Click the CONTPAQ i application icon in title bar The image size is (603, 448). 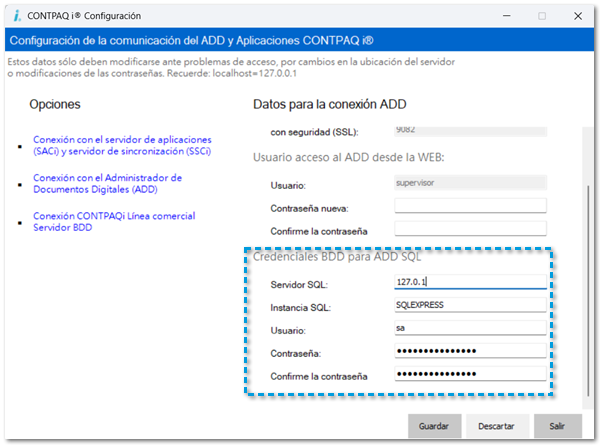(x=17, y=16)
